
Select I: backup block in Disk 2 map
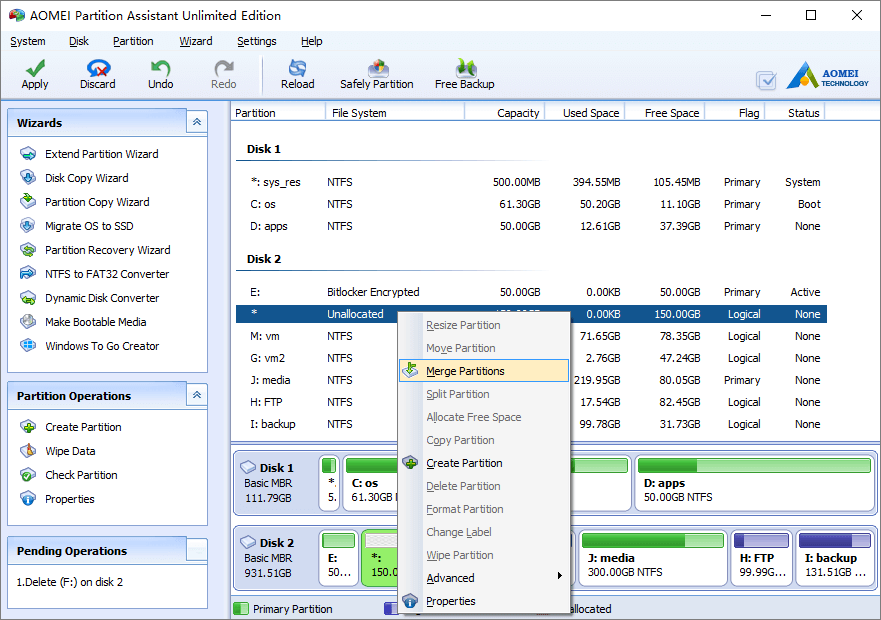click(x=835, y=558)
